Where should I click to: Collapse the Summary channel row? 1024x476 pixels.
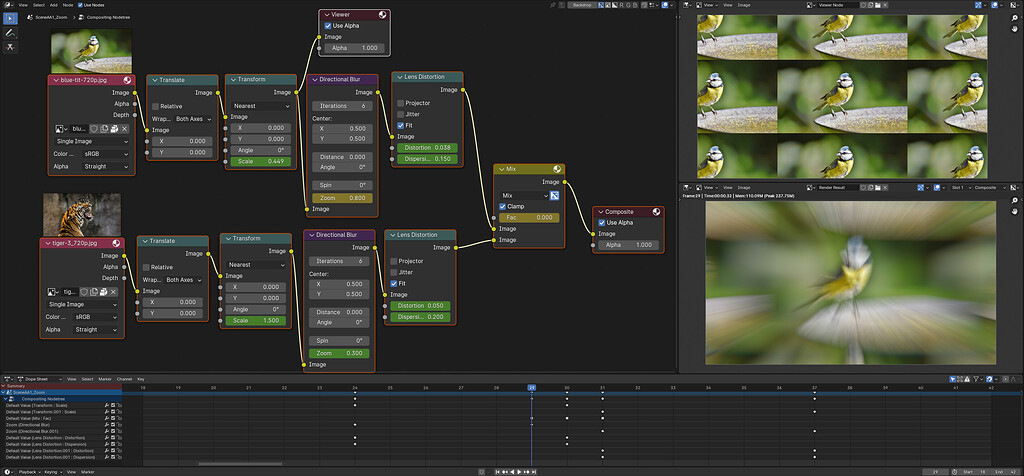coord(3,386)
